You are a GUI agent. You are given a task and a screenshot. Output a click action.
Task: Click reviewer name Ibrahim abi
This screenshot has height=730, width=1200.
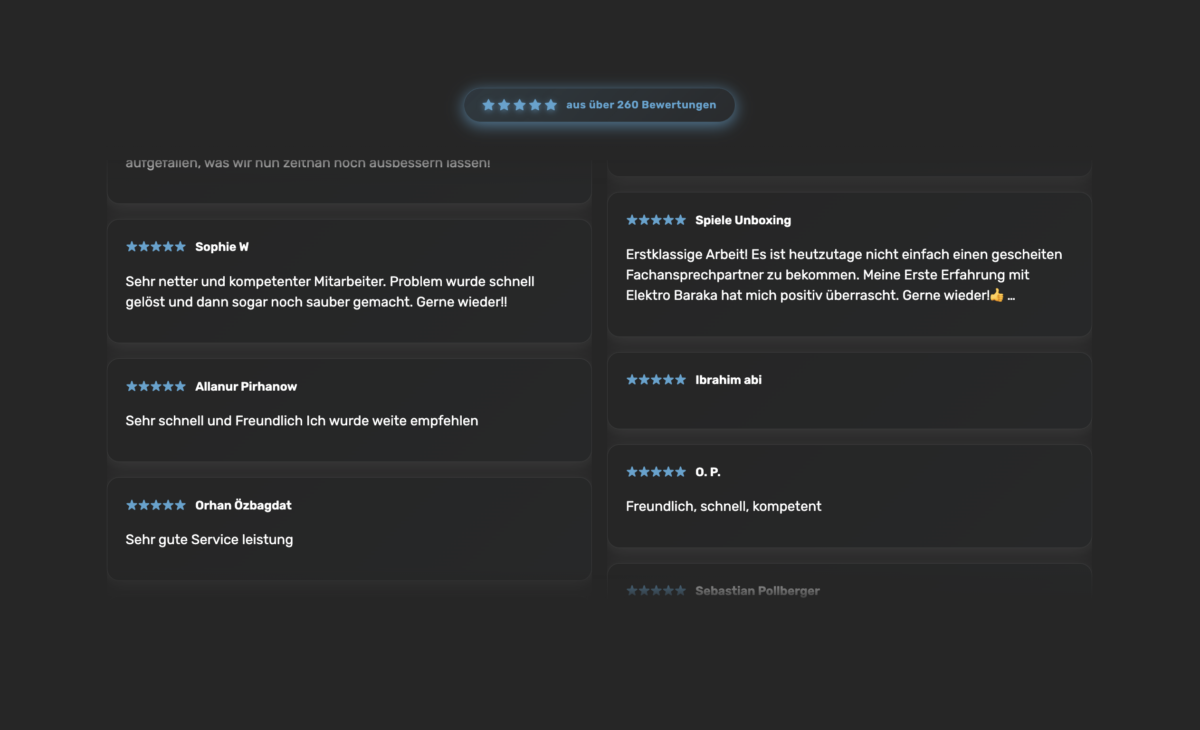[x=728, y=380]
